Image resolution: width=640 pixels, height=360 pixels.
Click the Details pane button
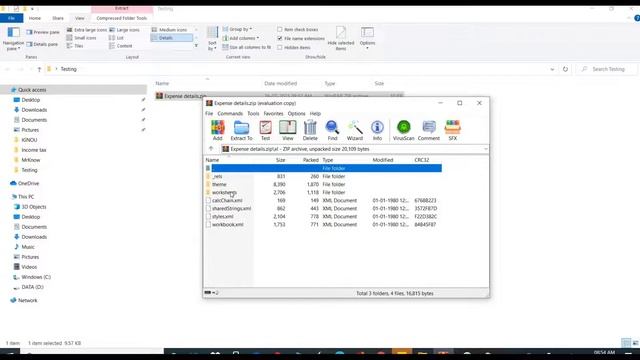point(42,44)
